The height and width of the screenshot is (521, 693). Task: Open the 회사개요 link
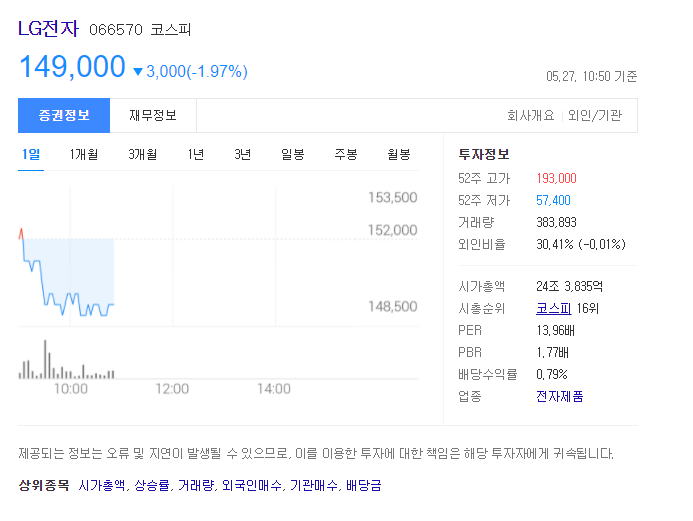[x=530, y=115]
